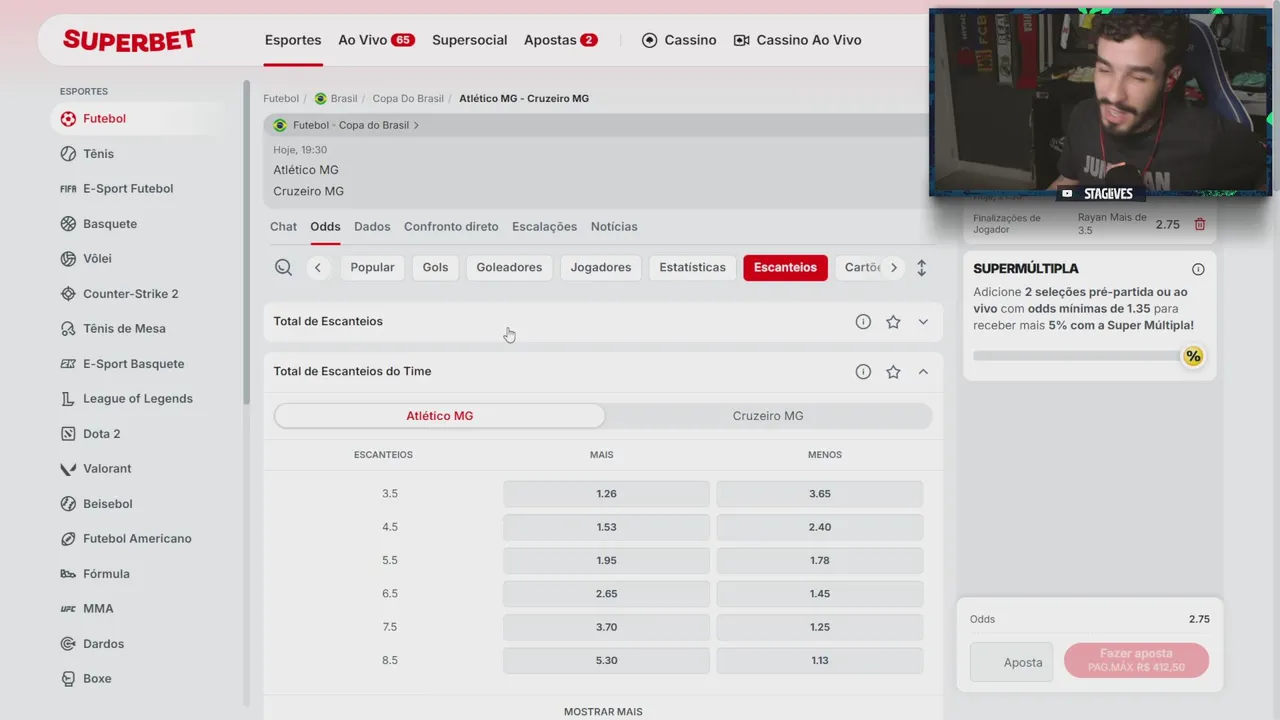Screen dimensions: 1280x720
Task: Click the odds search magnifier icon
Action: 284,267
